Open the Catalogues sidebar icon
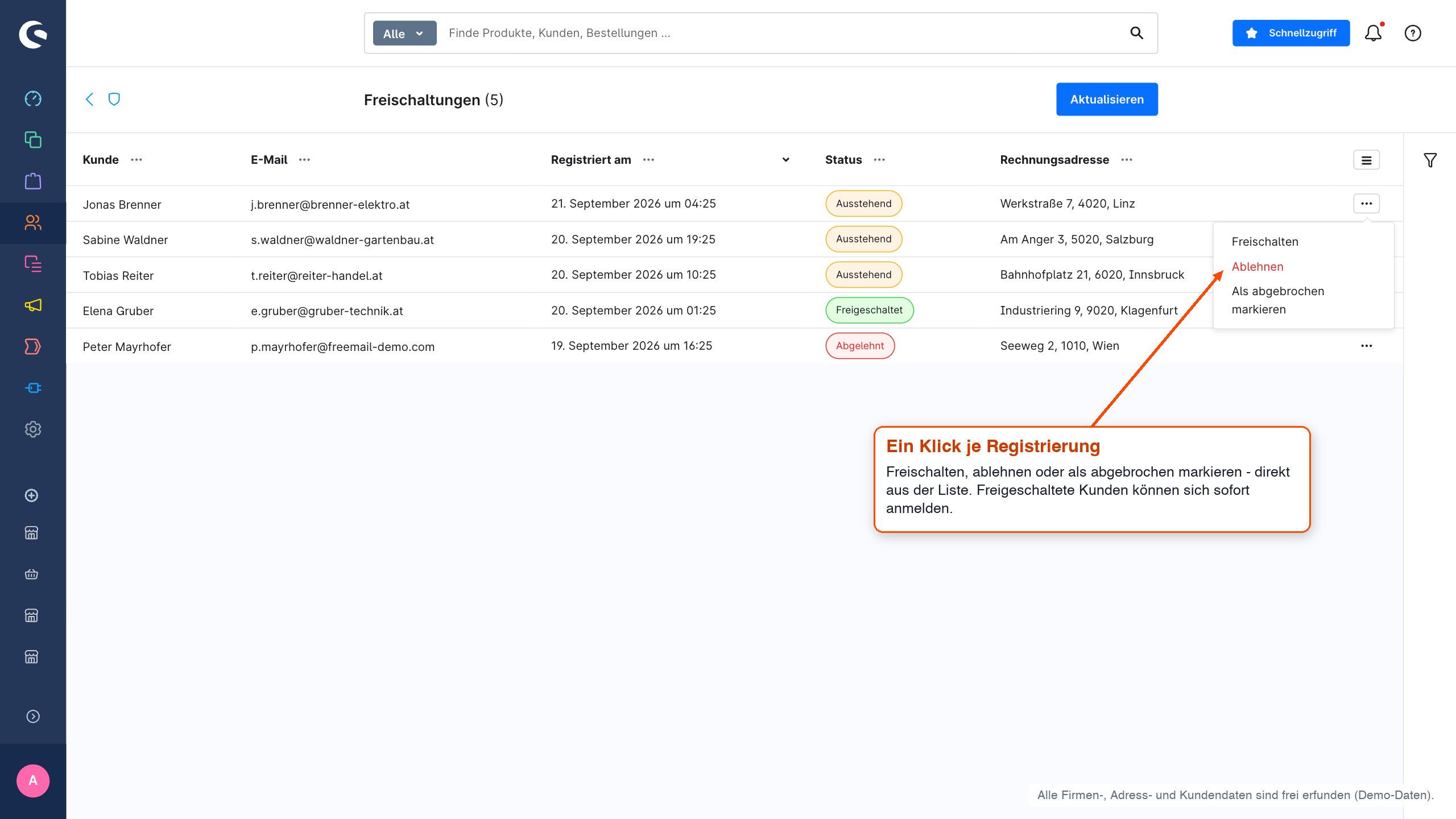 (33, 140)
